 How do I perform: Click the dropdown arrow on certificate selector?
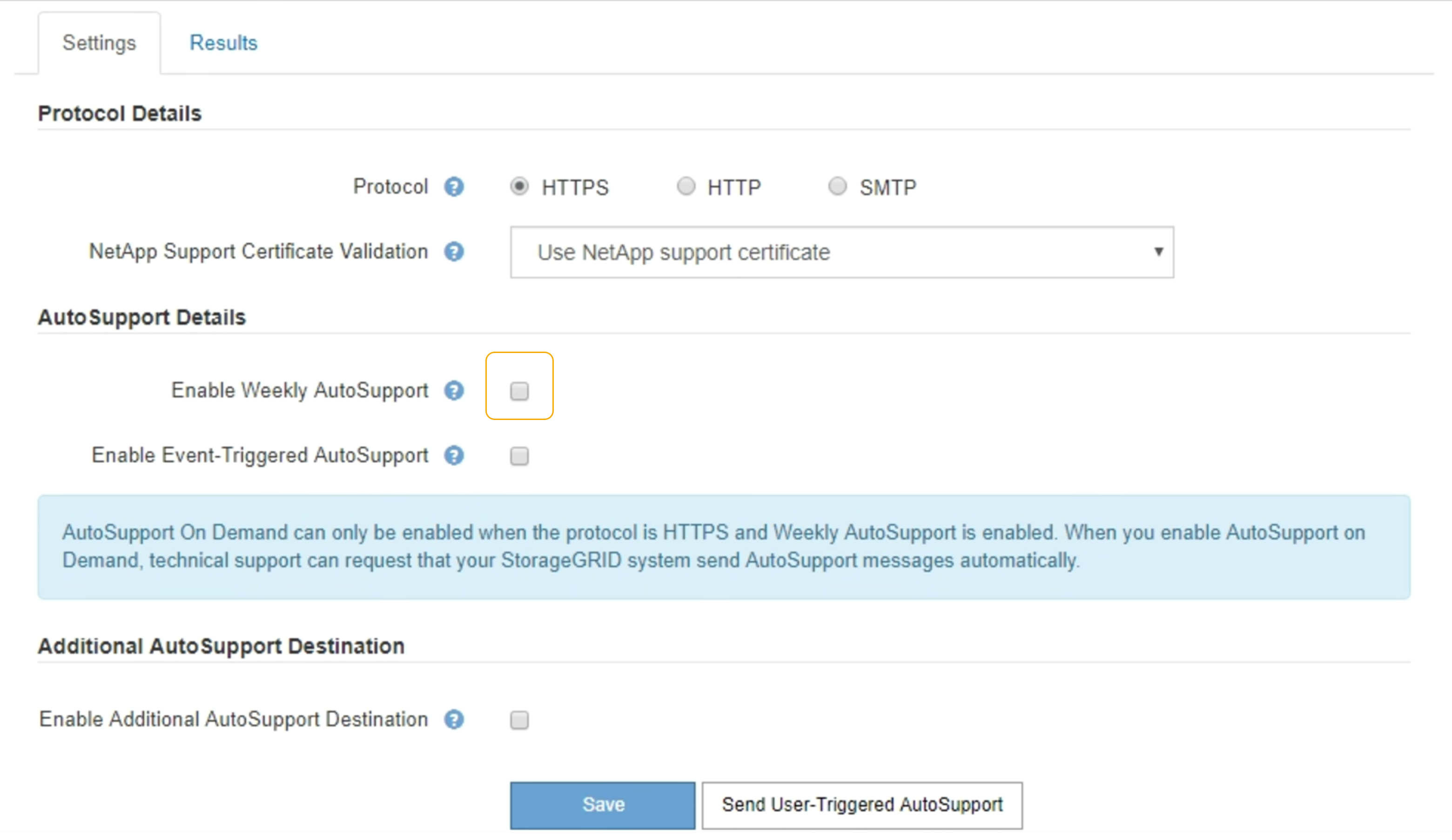(1158, 252)
